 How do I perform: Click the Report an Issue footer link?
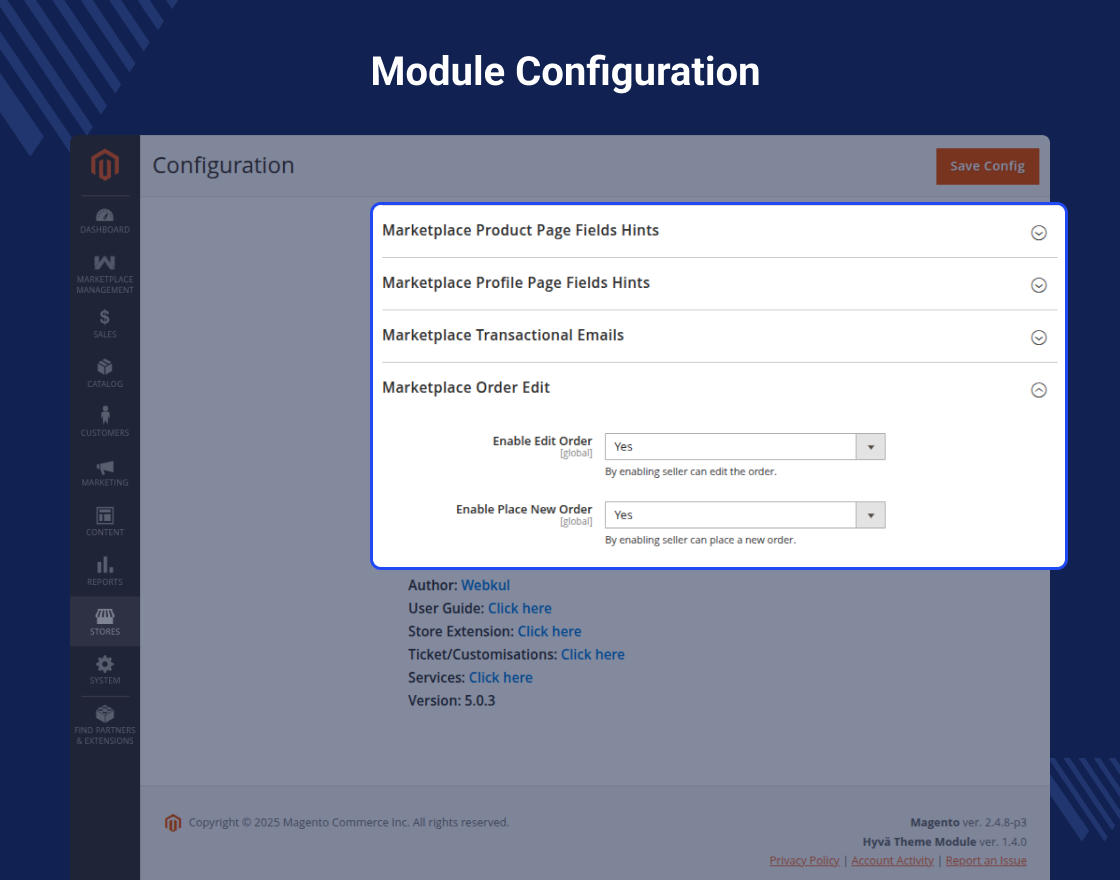tap(985, 860)
